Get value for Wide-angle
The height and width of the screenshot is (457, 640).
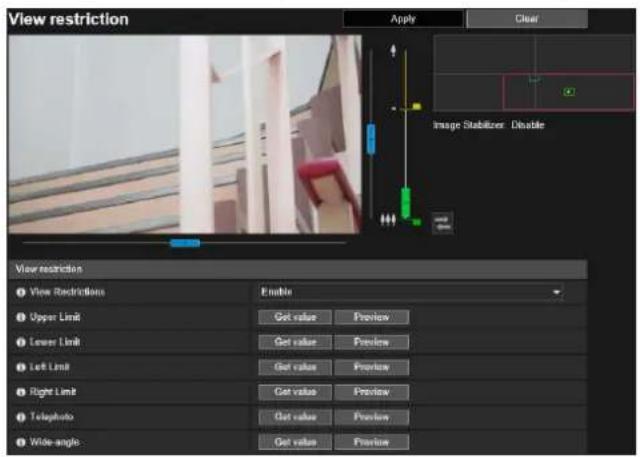[x=295, y=442]
